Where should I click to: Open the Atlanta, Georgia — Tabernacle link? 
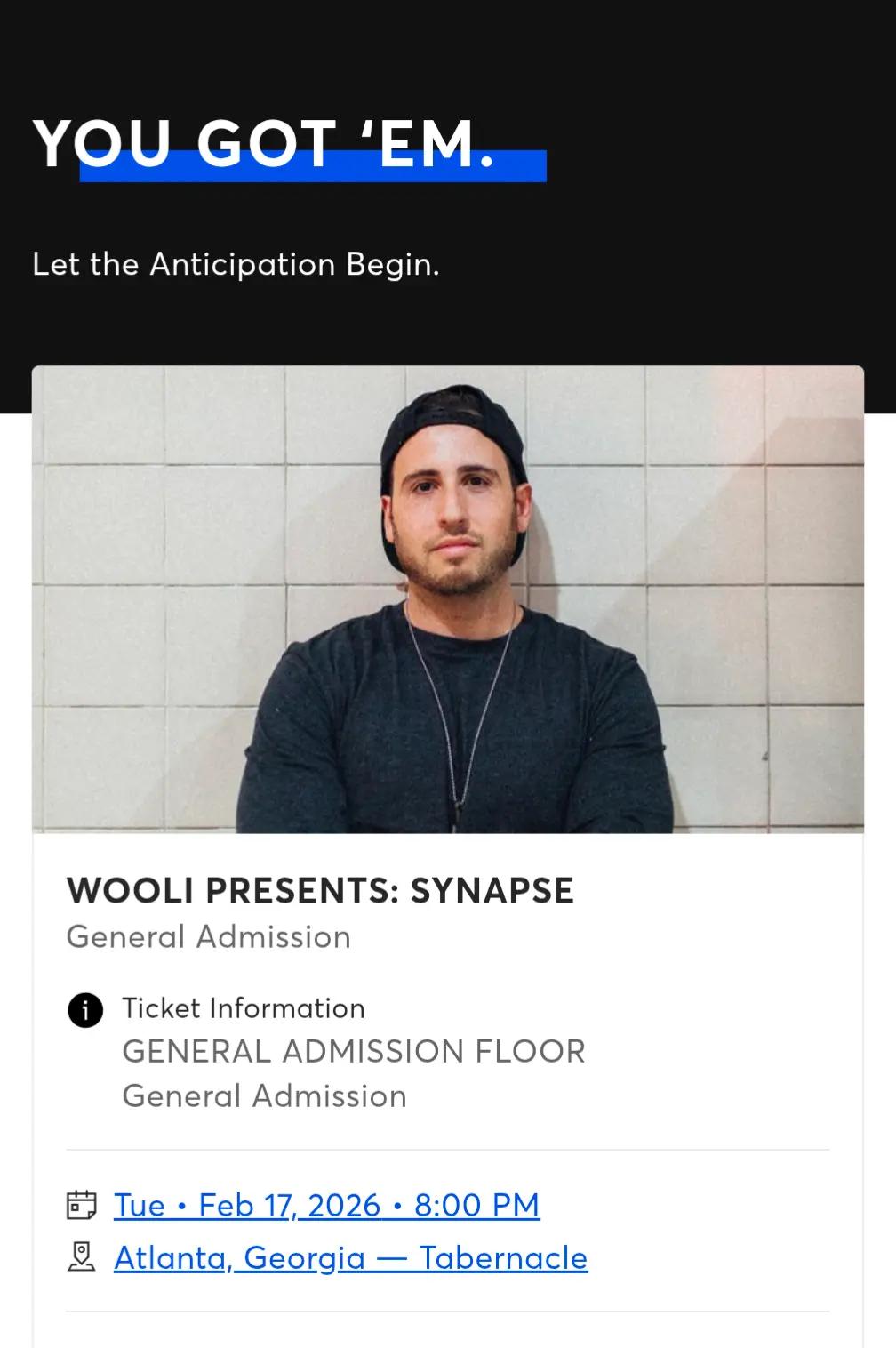[x=351, y=1258]
